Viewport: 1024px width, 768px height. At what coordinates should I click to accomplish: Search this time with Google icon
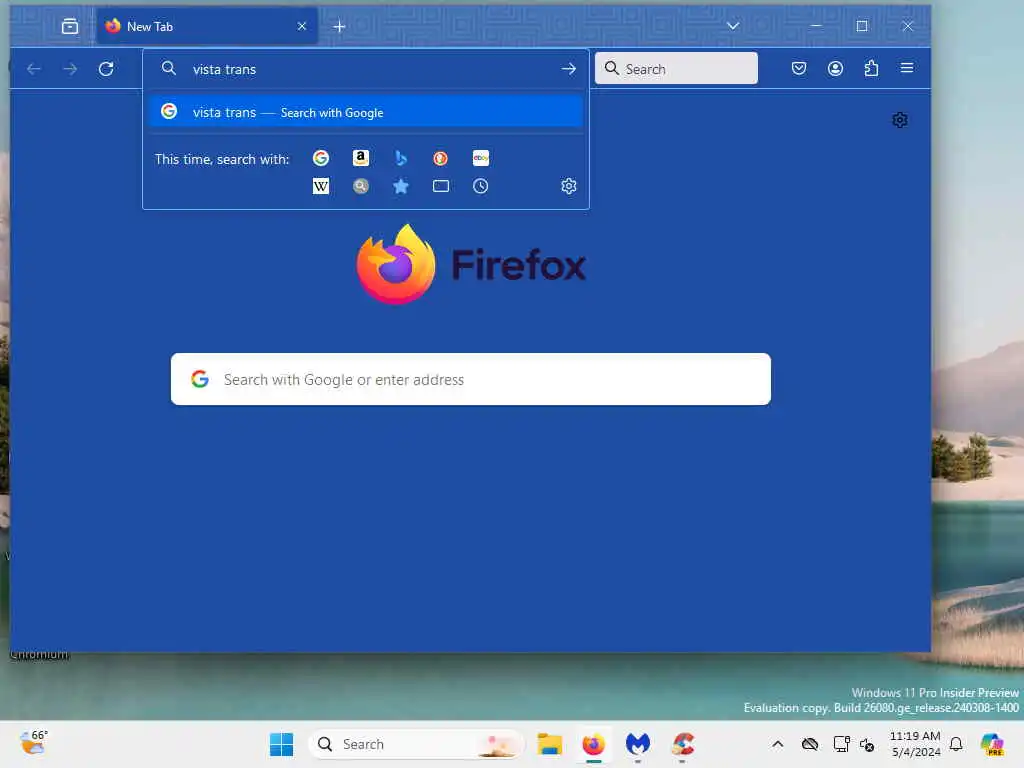(321, 158)
